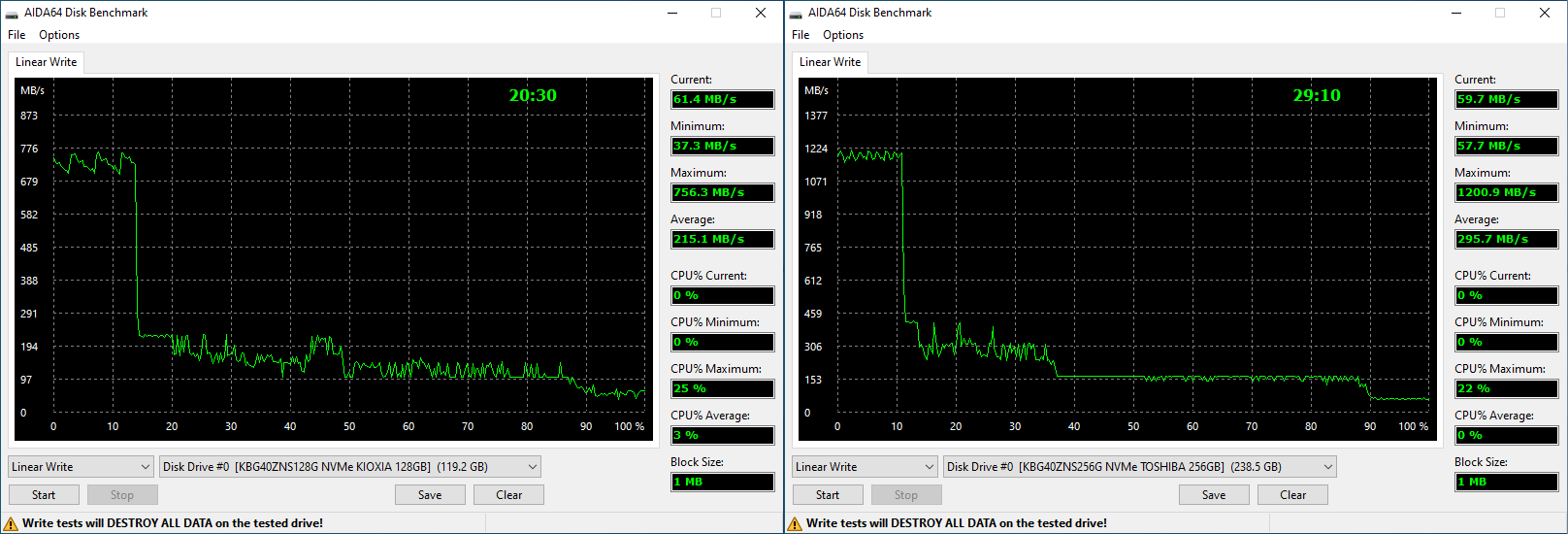Select CPU% Average 3 % field
Screen dimensions: 1568x534
coord(723,435)
